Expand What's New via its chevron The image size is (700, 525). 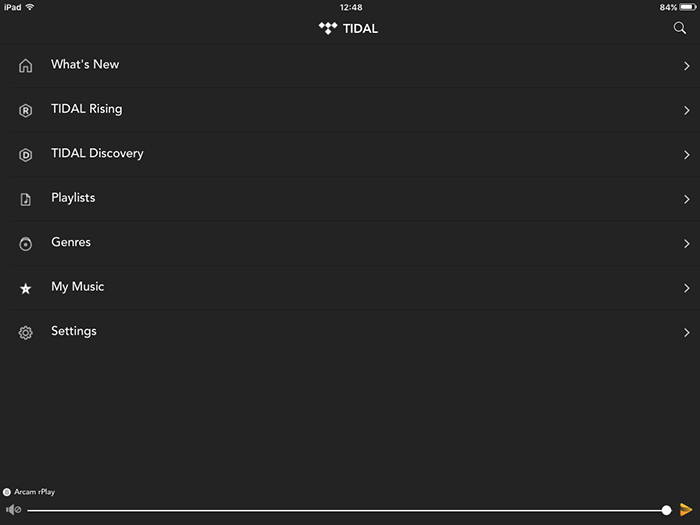click(x=687, y=66)
